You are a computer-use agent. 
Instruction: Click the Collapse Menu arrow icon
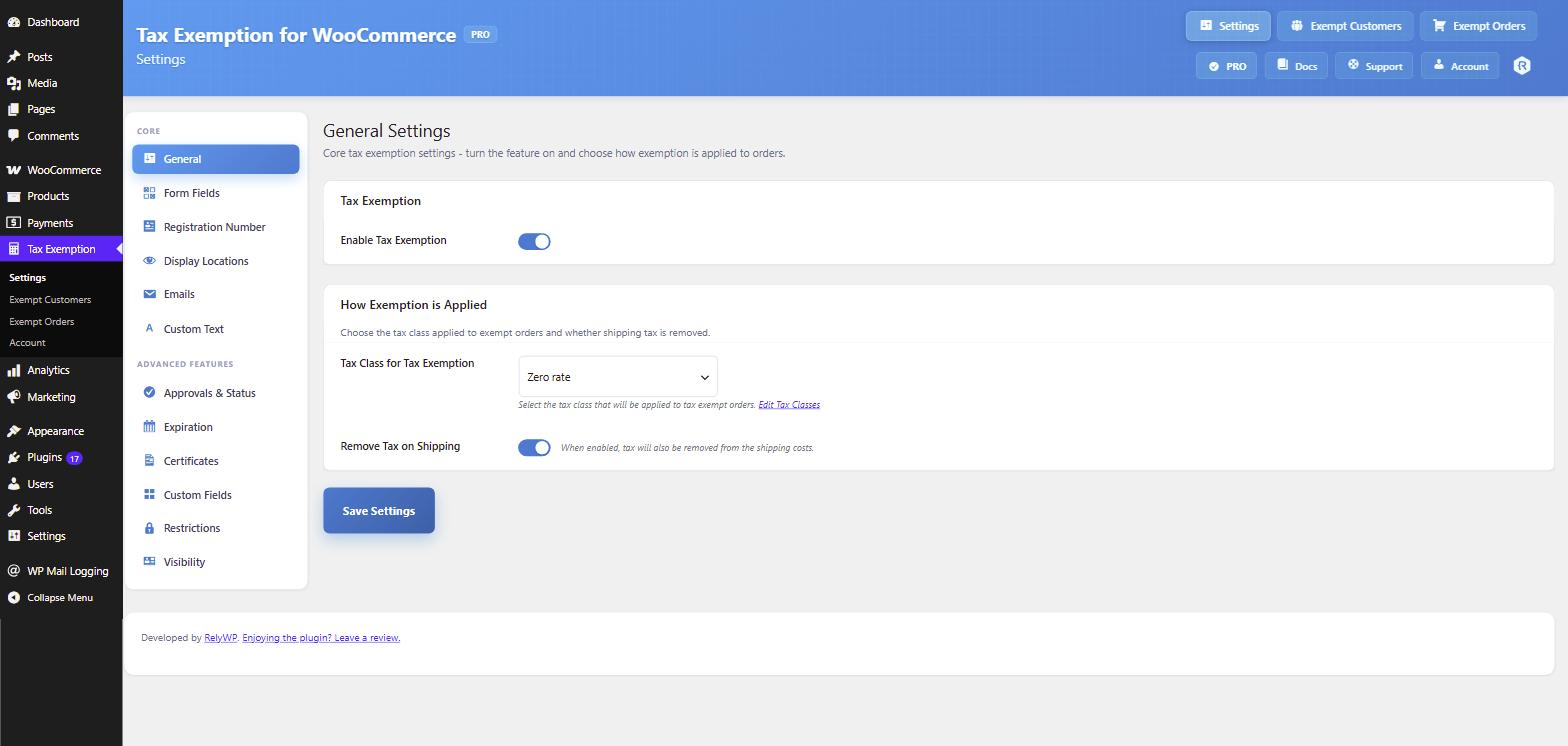pyautogui.click(x=13, y=598)
